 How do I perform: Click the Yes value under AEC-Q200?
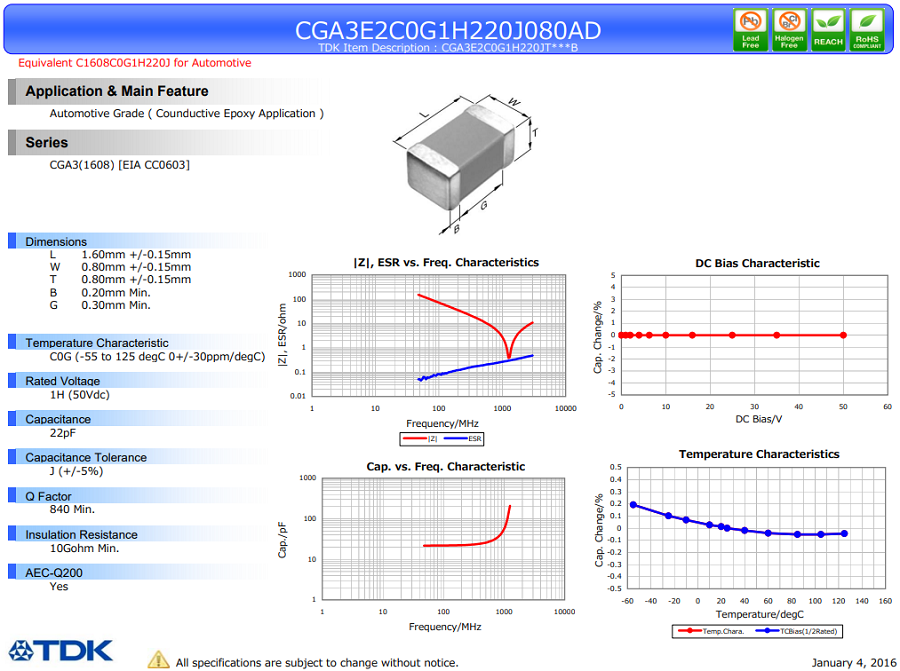59,587
